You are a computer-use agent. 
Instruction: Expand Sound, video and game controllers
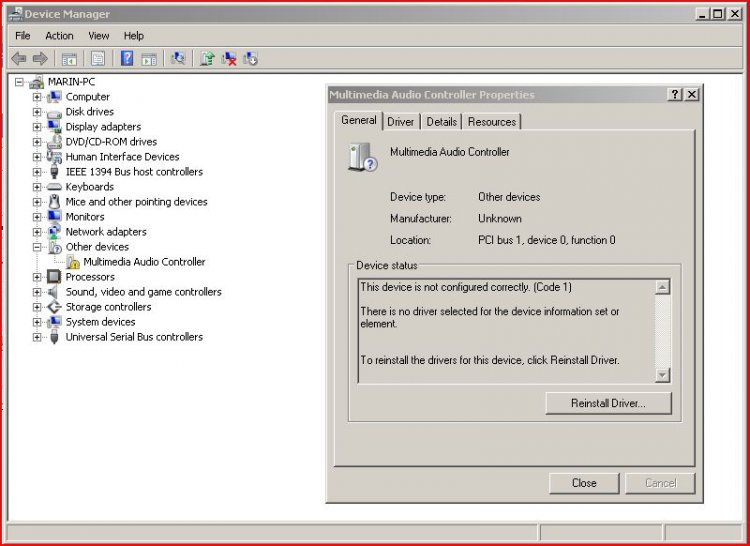[x=37, y=292]
